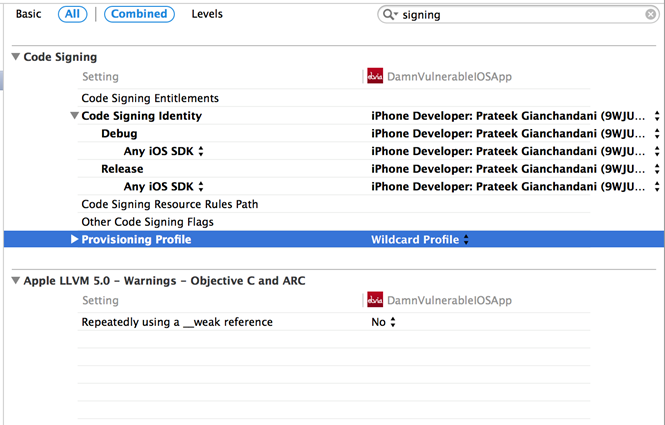Open the Repeatedly using __weak reference dropdown
This screenshot has height=425, width=665.
point(384,322)
